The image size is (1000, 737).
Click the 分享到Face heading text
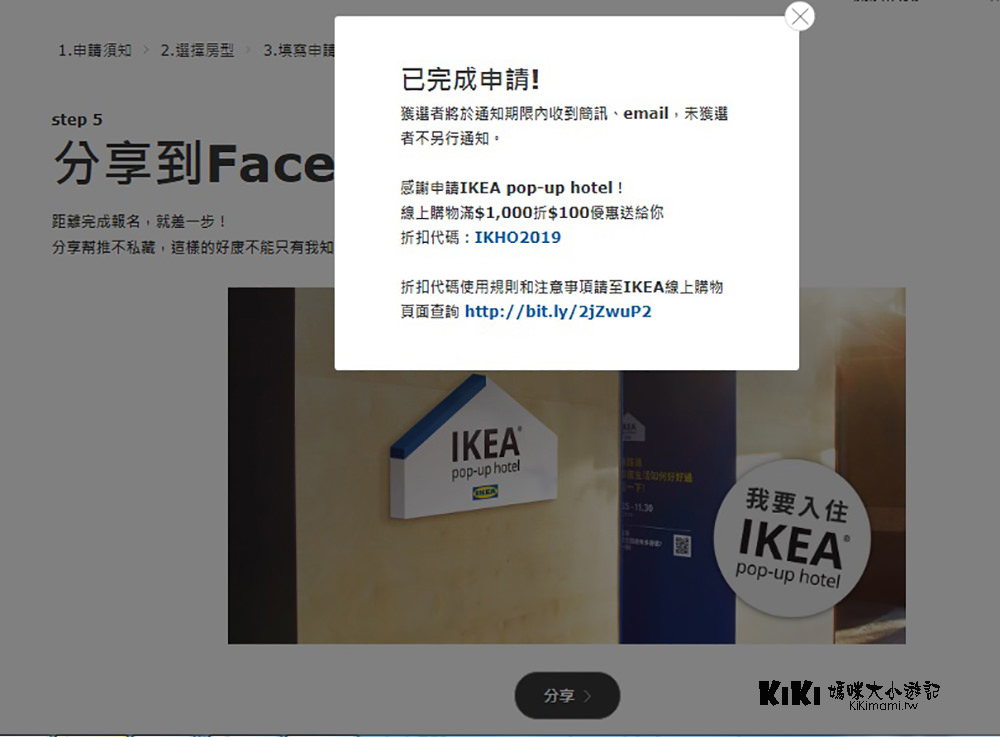click(x=194, y=163)
